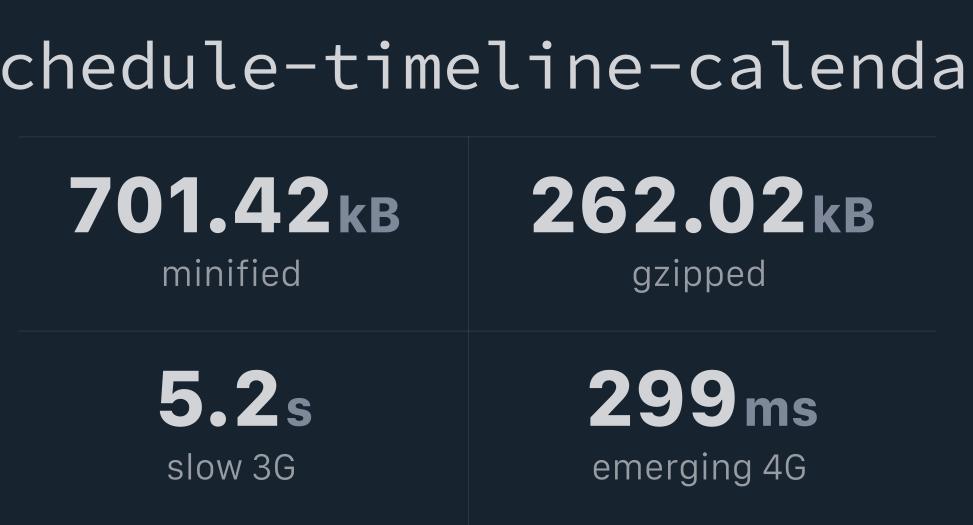This screenshot has height=525, width=973.
Task: Click the chedule text at title start
Action: click(139, 66)
